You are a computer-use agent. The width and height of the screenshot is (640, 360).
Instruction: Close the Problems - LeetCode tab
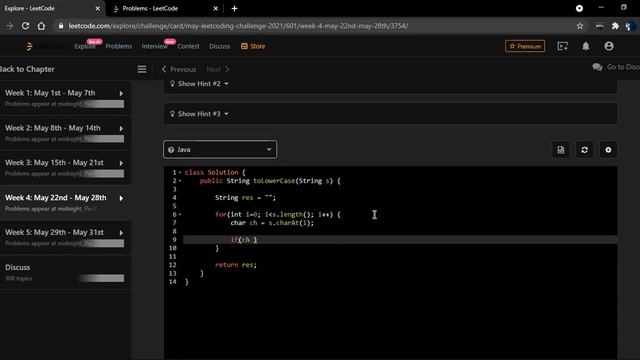click(216, 8)
